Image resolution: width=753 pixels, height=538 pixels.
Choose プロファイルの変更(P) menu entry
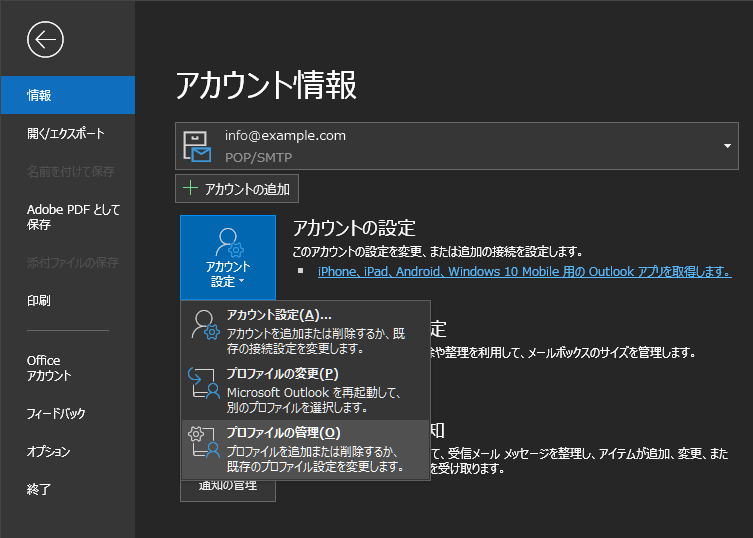click(x=282, y=373)
